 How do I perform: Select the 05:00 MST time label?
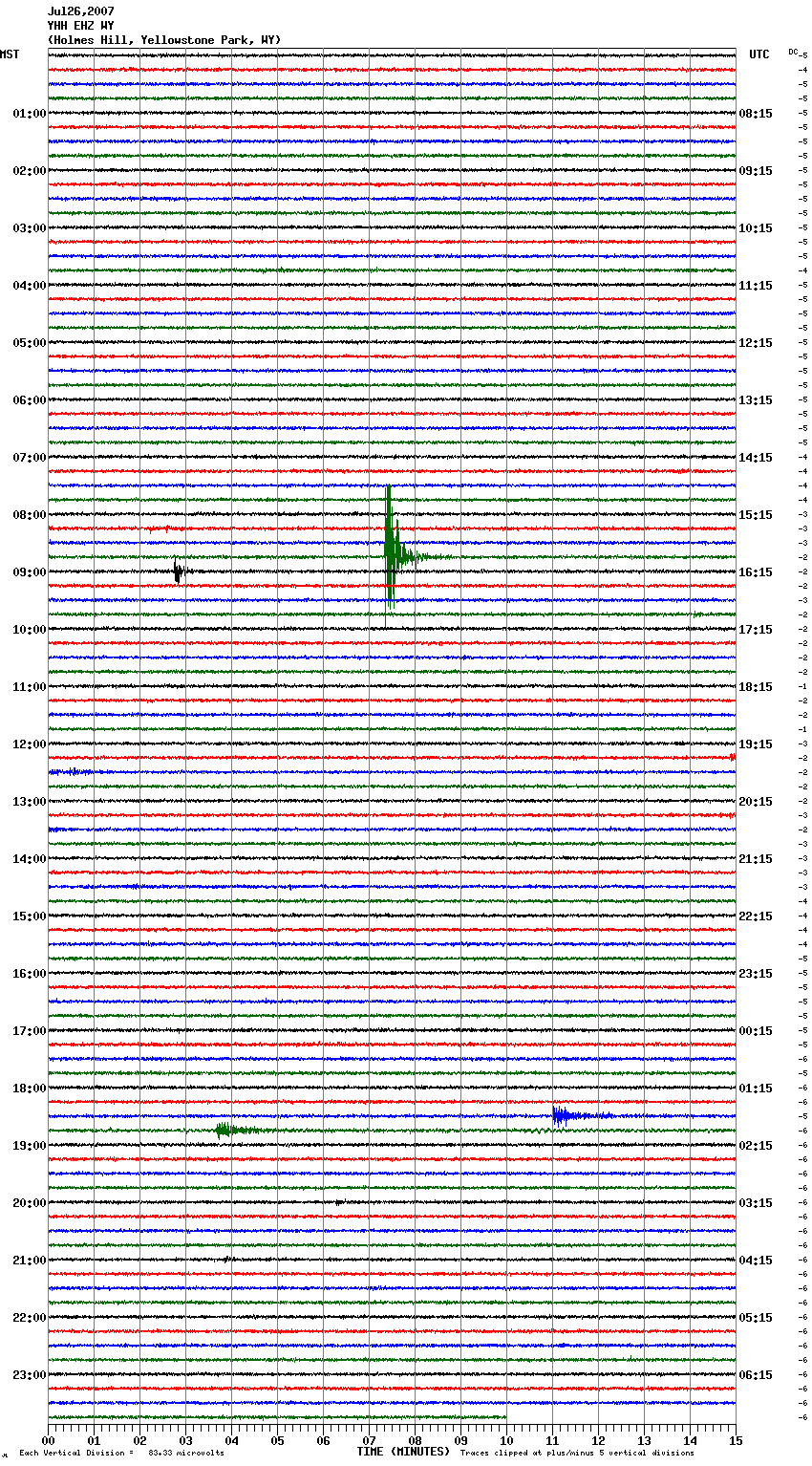(30, 343)
